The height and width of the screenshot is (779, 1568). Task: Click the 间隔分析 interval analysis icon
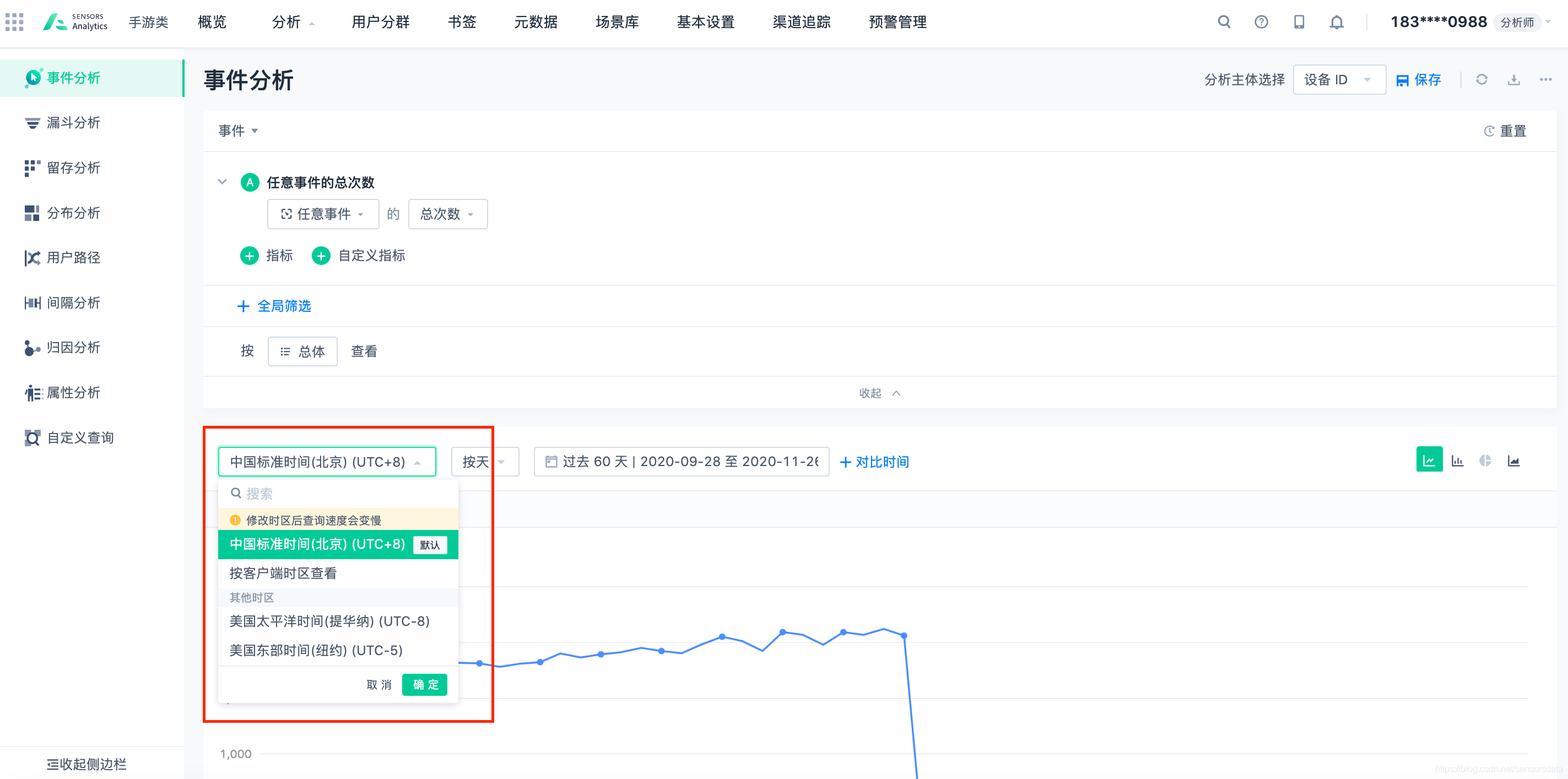pos(27,302)
